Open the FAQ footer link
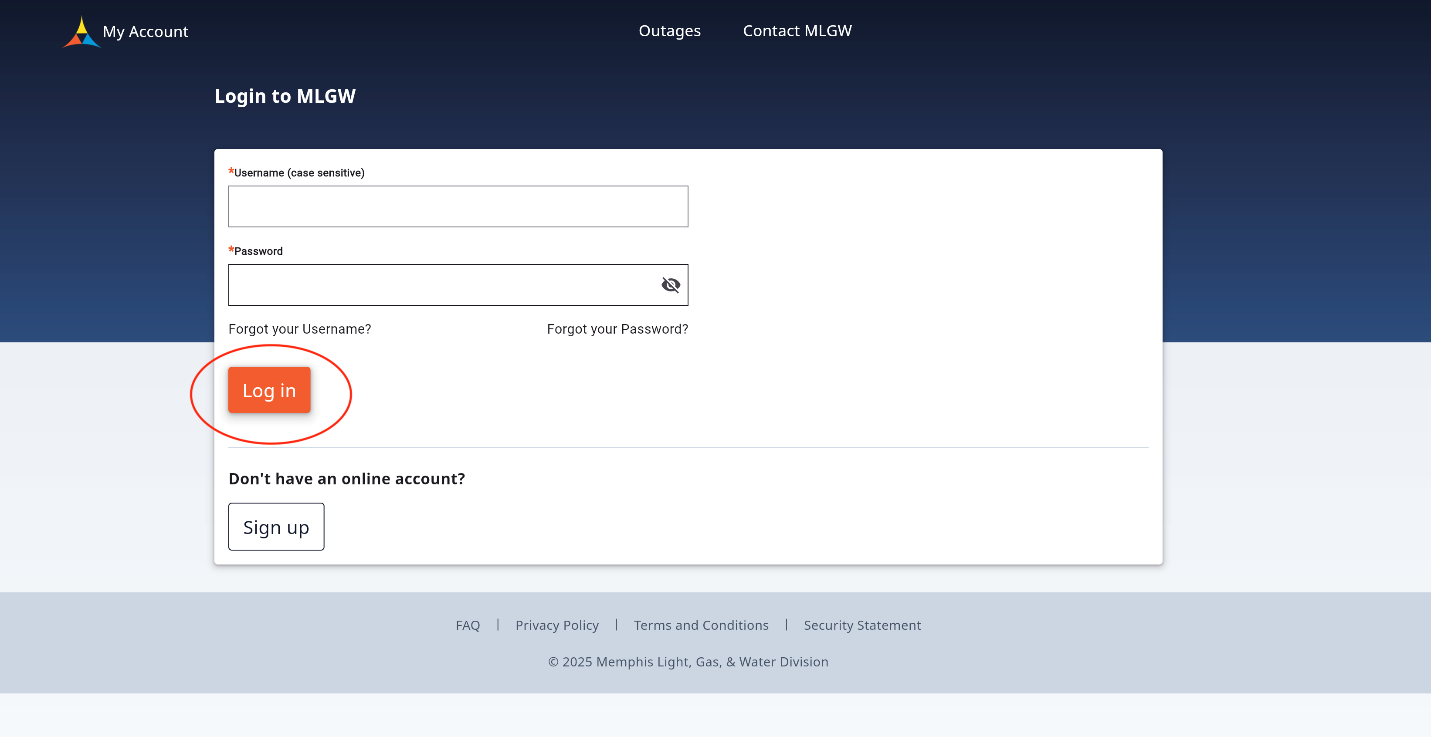1431x737 pixels. (x=468, y=626)
